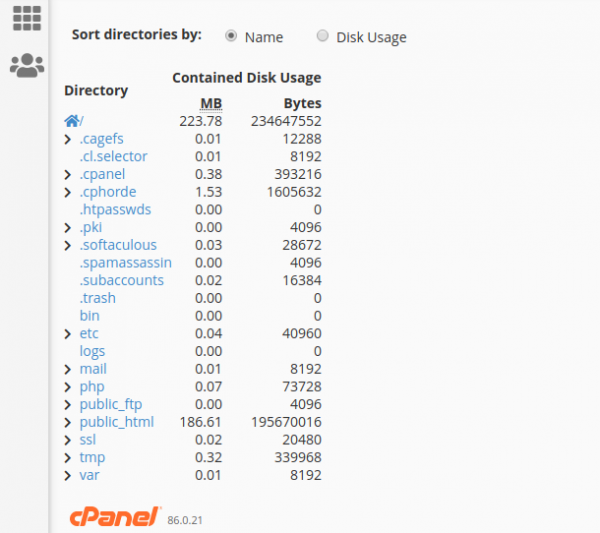Select Disk Usage sort radio button
Viewport: 600px width, 533px height.
(323, 36)
